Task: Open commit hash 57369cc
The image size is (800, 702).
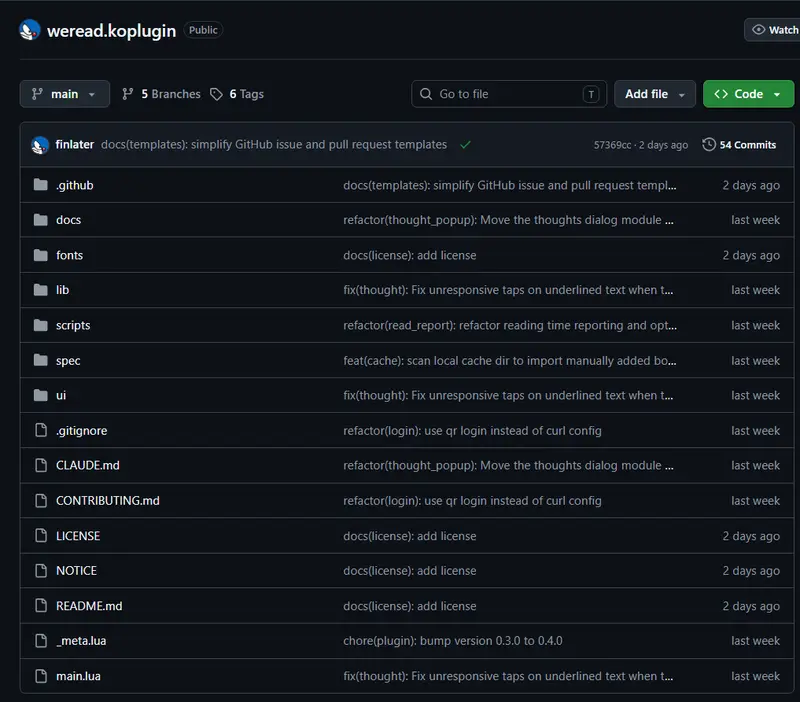Action: pos(612,145)
